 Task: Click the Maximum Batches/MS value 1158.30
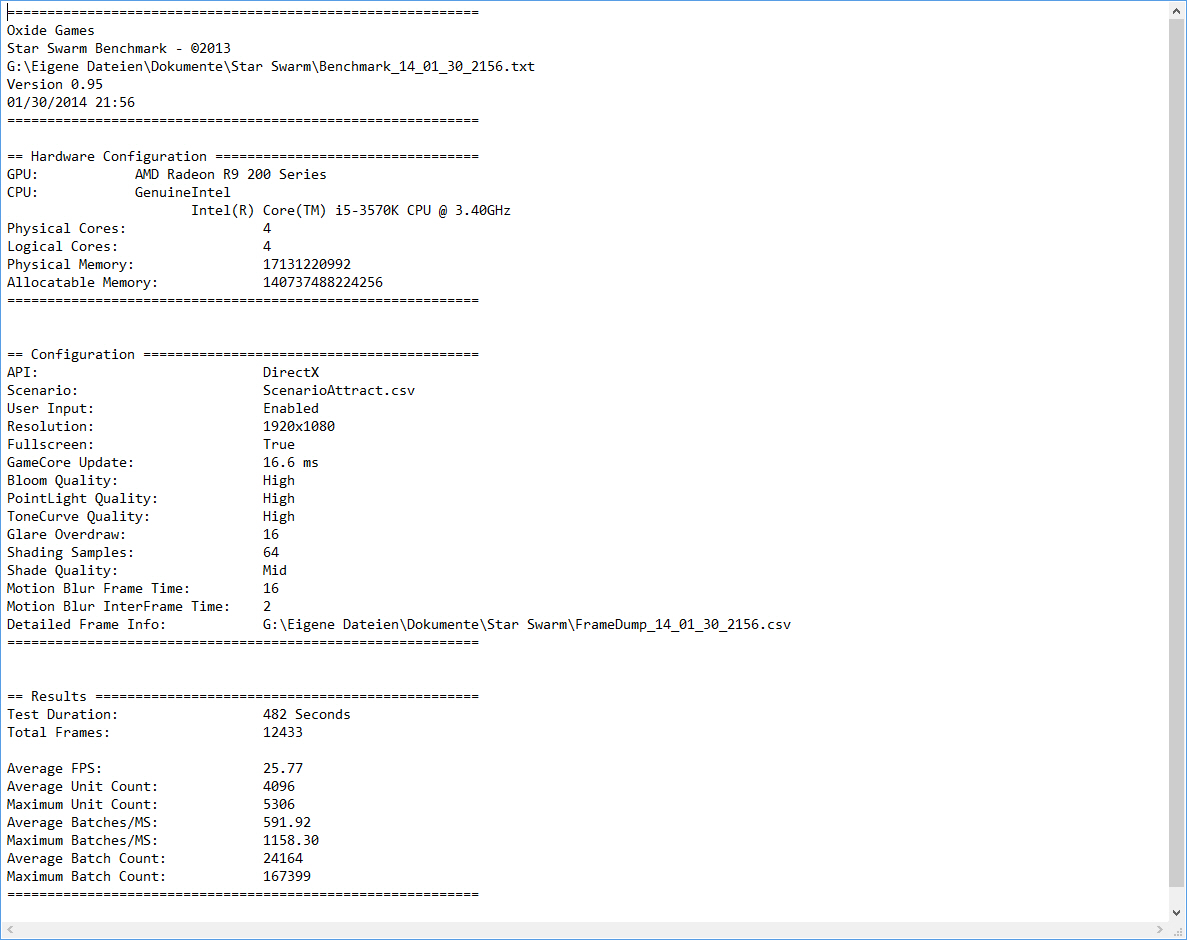tap(291, 841)
